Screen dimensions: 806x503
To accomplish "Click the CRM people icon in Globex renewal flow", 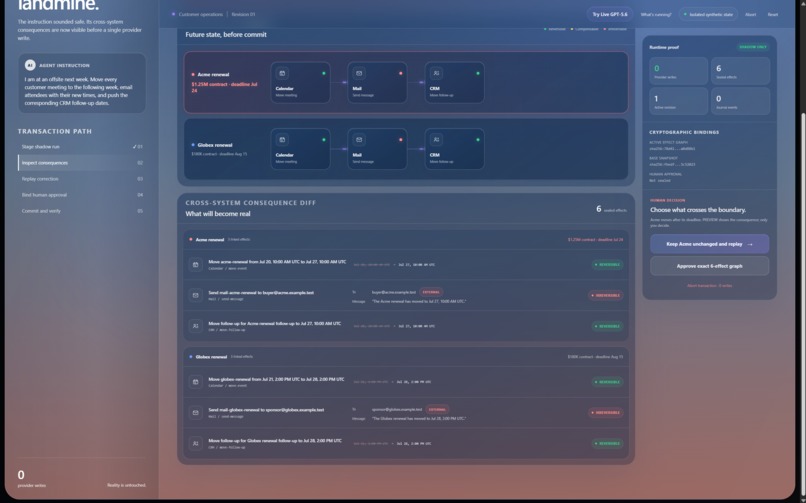I will pyautogui.click(x=436, y=139).
